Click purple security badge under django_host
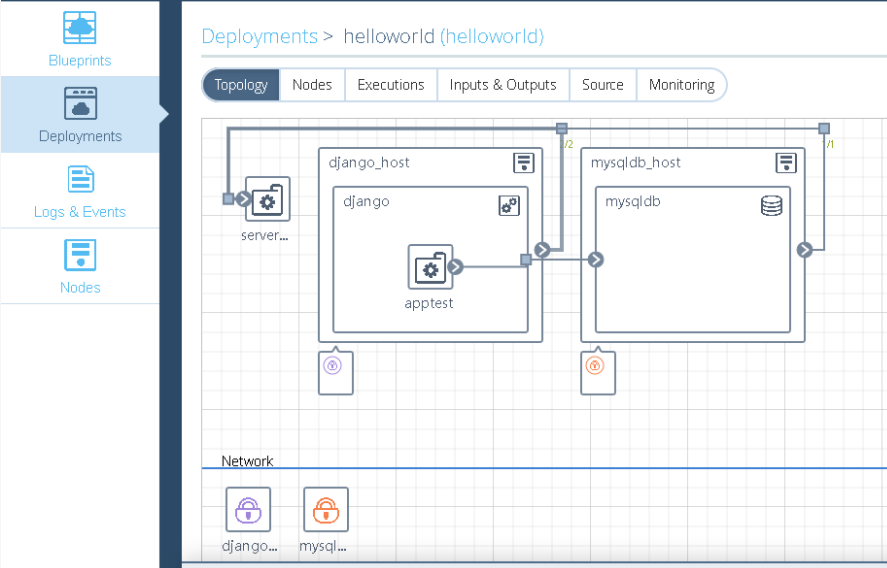Viewport: 887px width, 568px height. click(x=333, y=366)
